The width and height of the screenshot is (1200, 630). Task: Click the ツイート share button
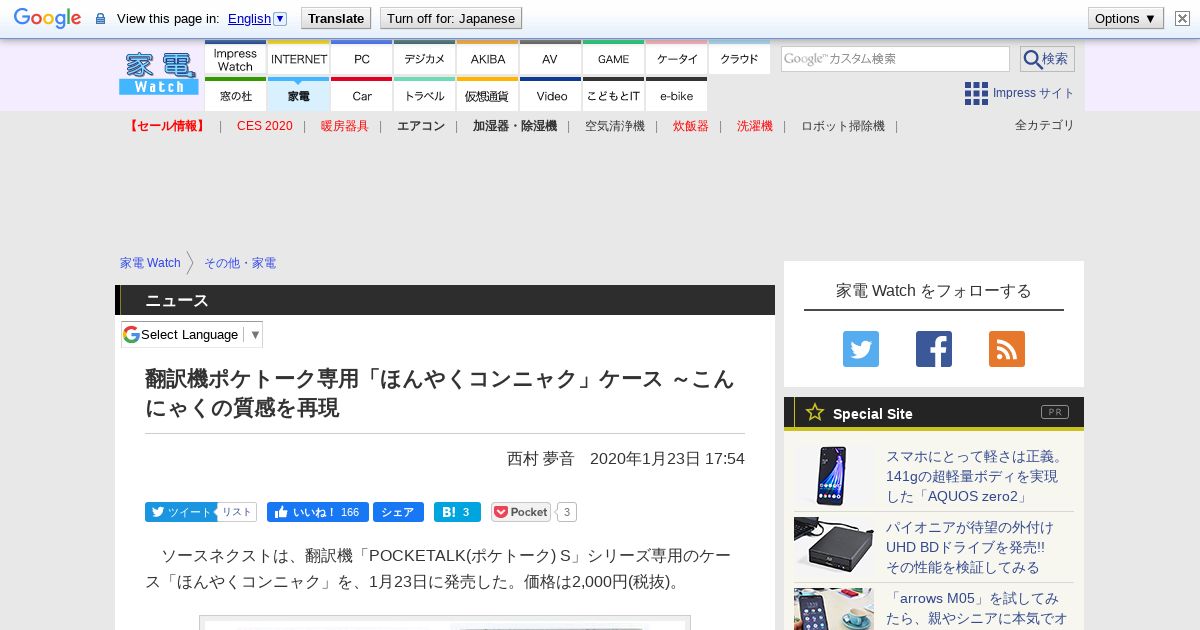tap(180, 512)
